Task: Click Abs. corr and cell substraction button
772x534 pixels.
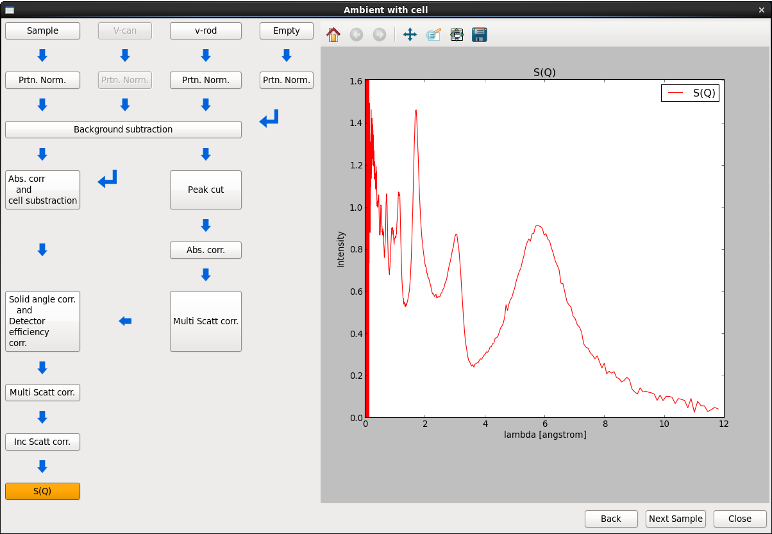Action: coord(42,190)
